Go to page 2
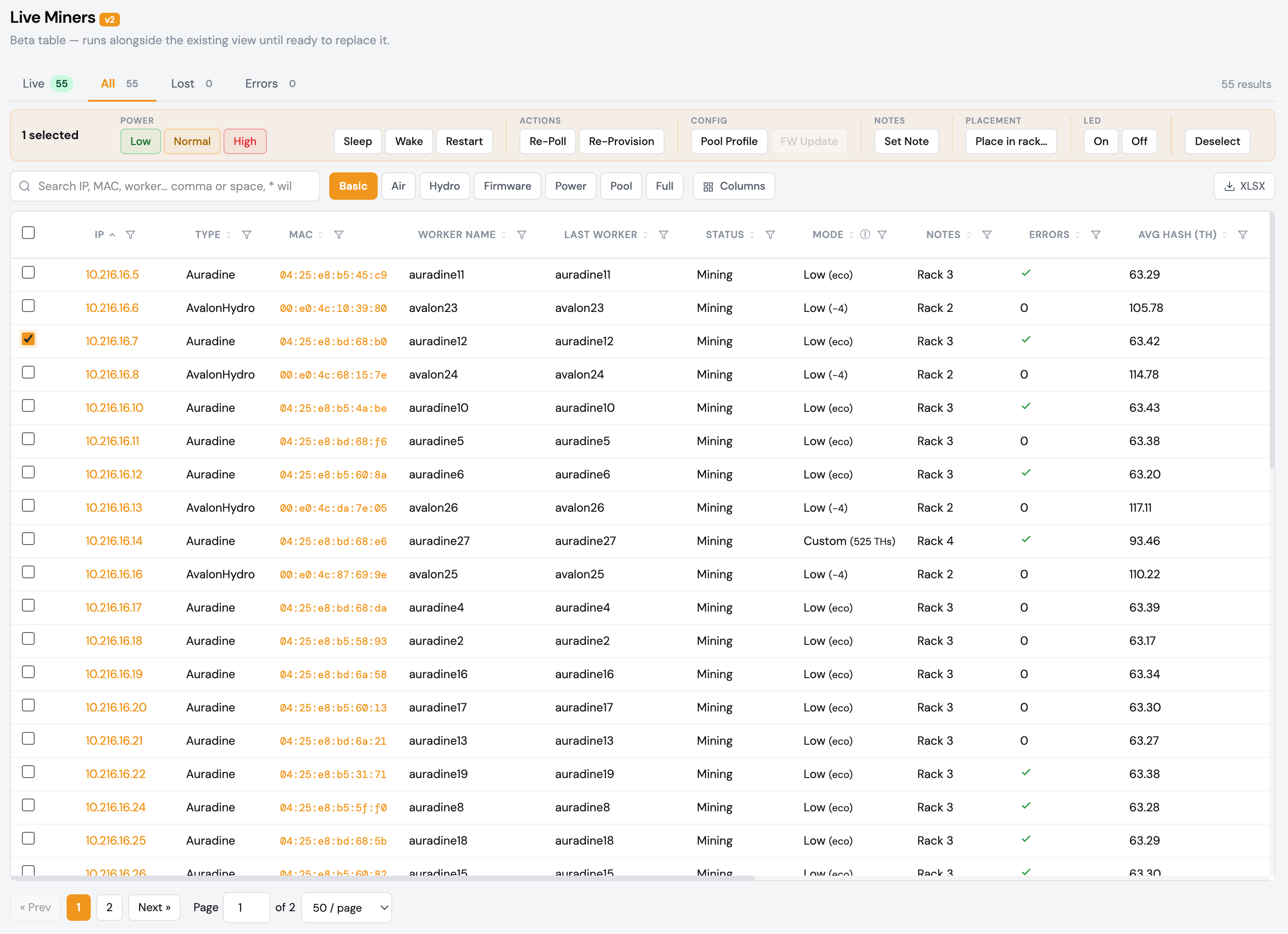1288x934 pixels. [109, 907]
